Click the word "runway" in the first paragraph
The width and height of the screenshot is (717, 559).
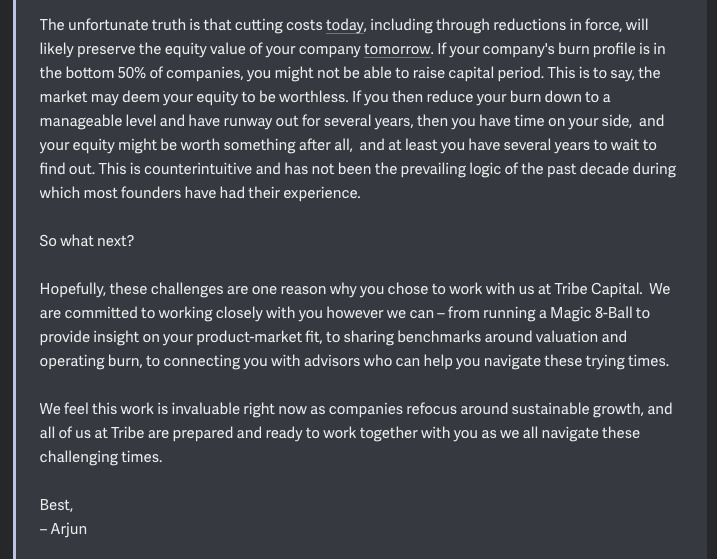247,121
